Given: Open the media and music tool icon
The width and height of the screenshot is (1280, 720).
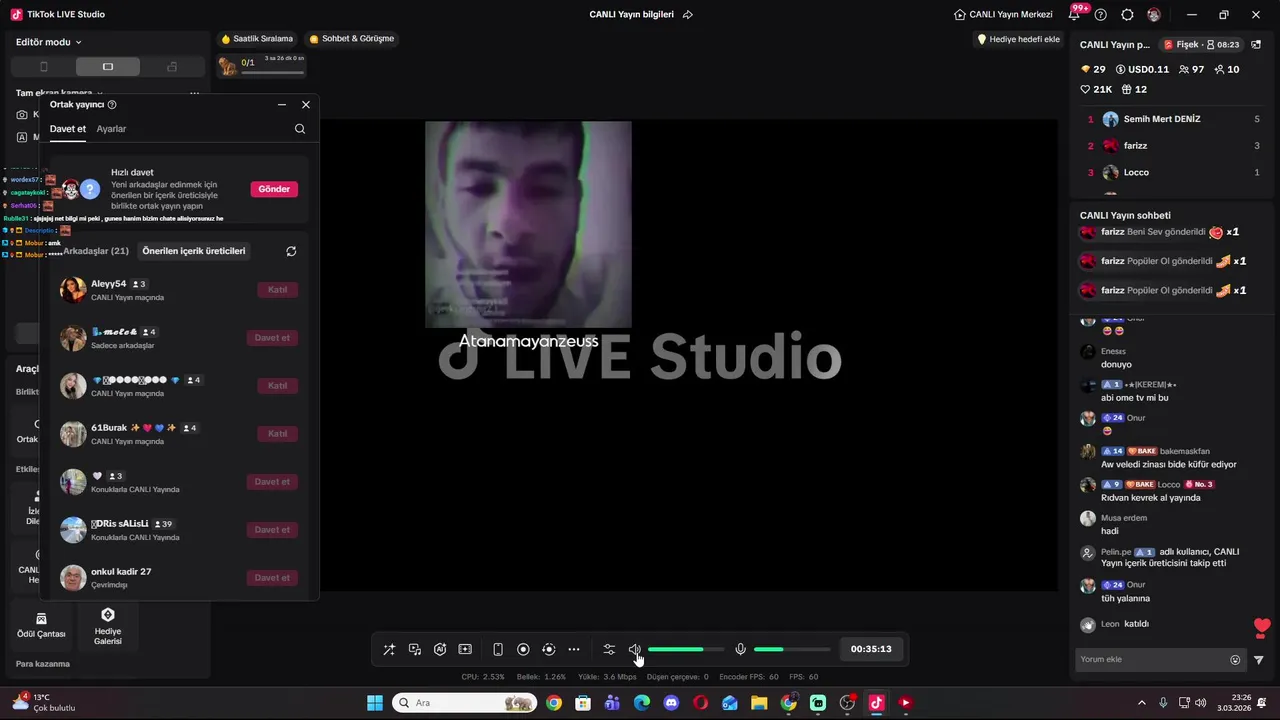Looking at the screenshot, I should pos(415,649).
